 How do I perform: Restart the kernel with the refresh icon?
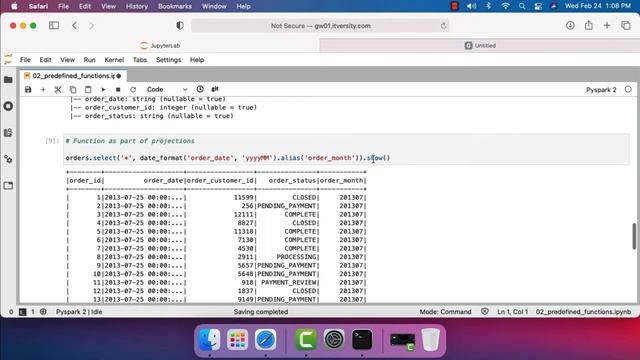point(133,89)
